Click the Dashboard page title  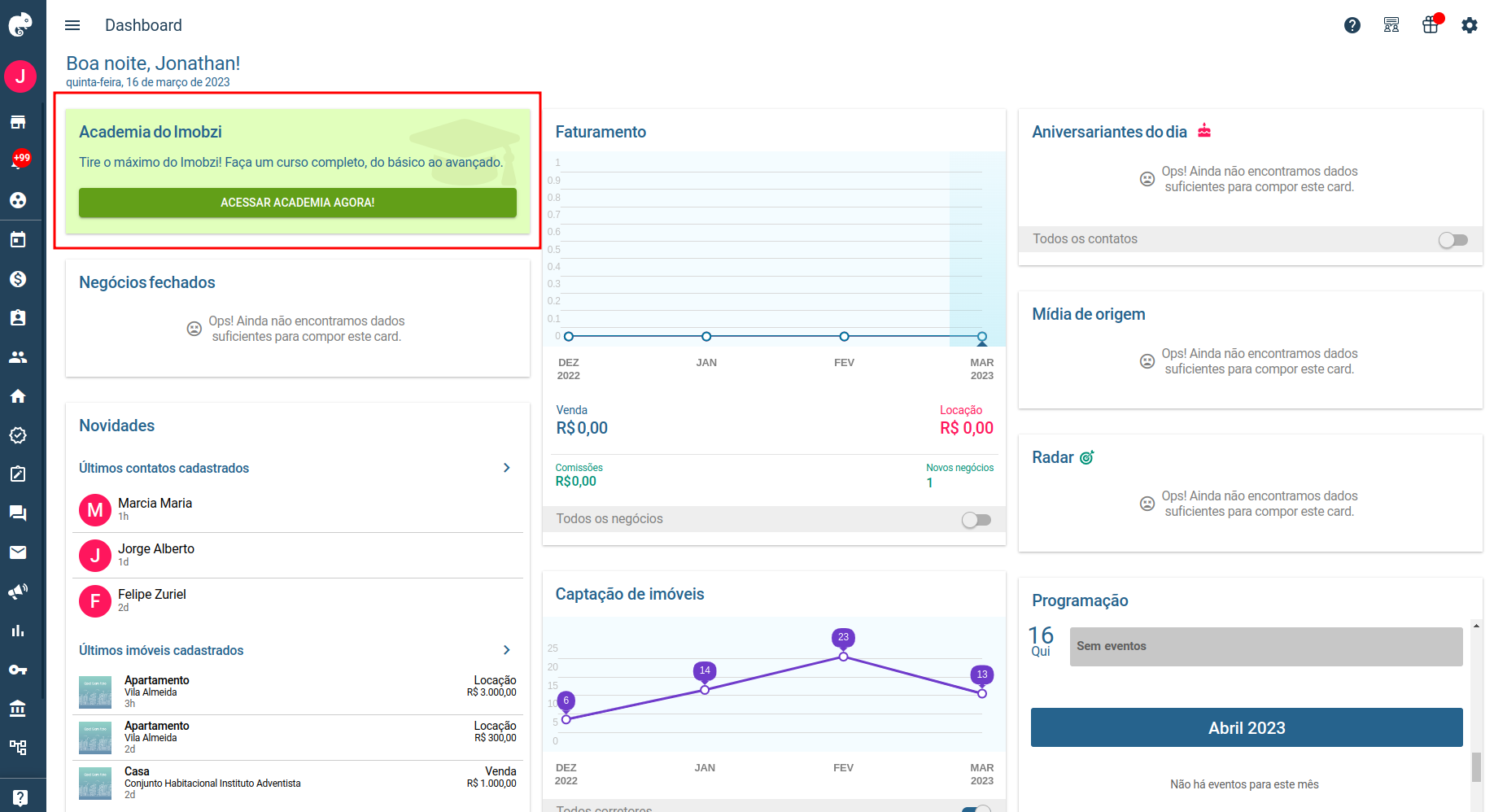(x=143, y=25)
